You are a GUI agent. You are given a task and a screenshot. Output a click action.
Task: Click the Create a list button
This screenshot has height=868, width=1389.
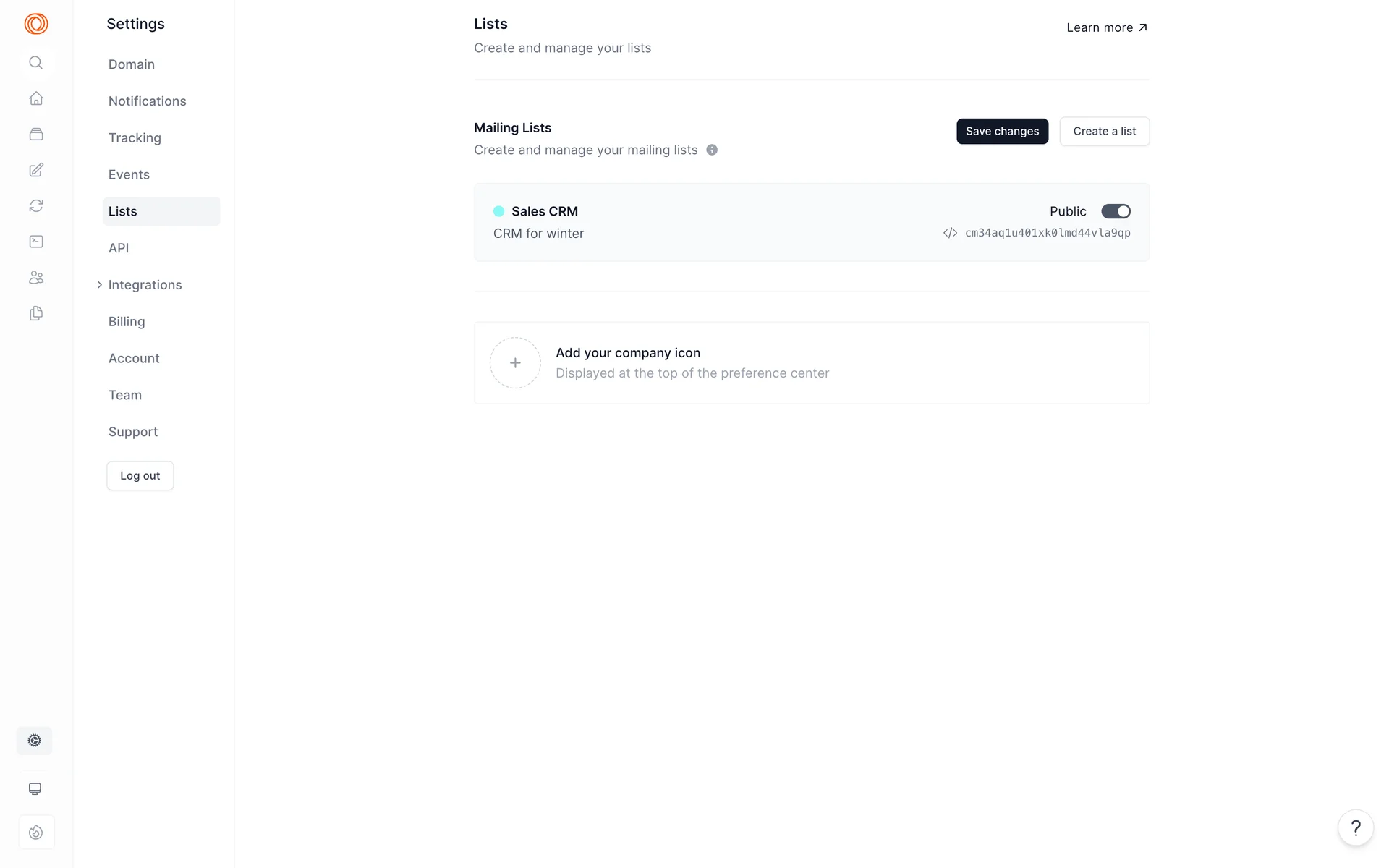tap(1104, 132)
